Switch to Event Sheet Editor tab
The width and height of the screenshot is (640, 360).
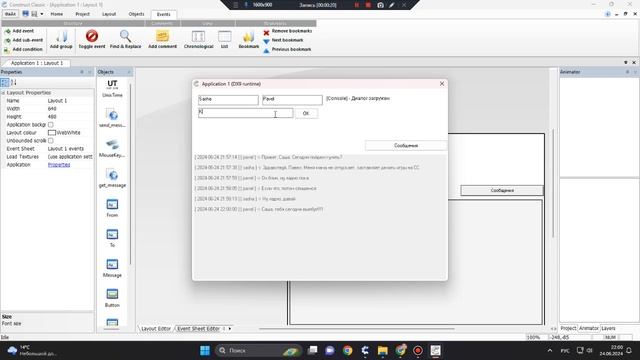[x=198, y=329]
